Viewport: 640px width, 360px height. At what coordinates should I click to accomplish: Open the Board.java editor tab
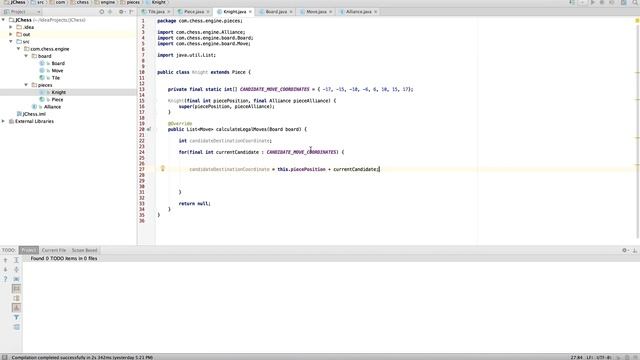[276, 12]
